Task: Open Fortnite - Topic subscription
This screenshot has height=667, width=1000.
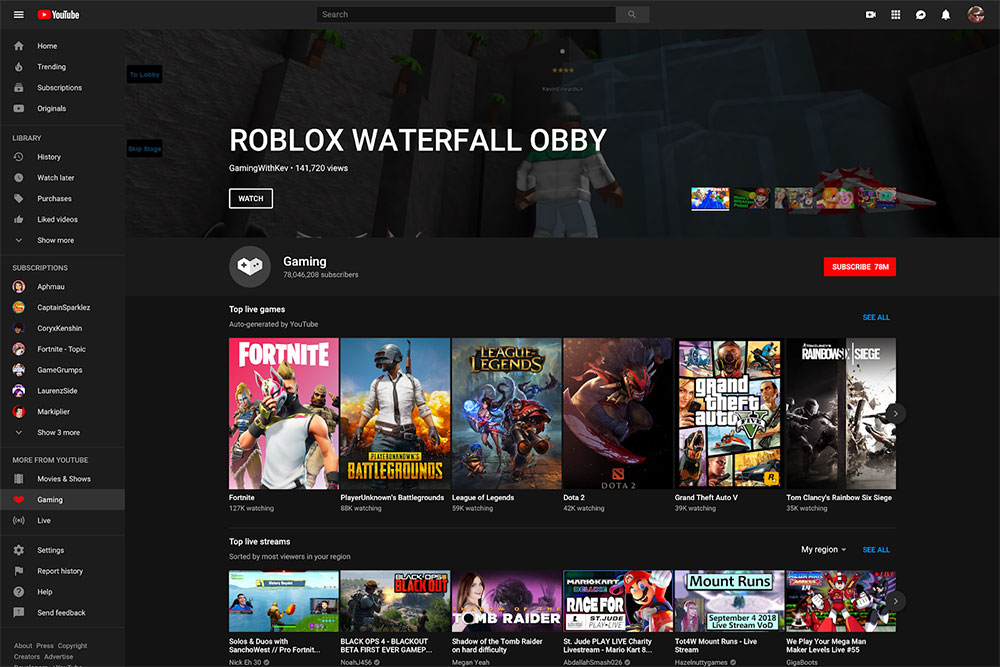Action: click(x=62, y=349)
